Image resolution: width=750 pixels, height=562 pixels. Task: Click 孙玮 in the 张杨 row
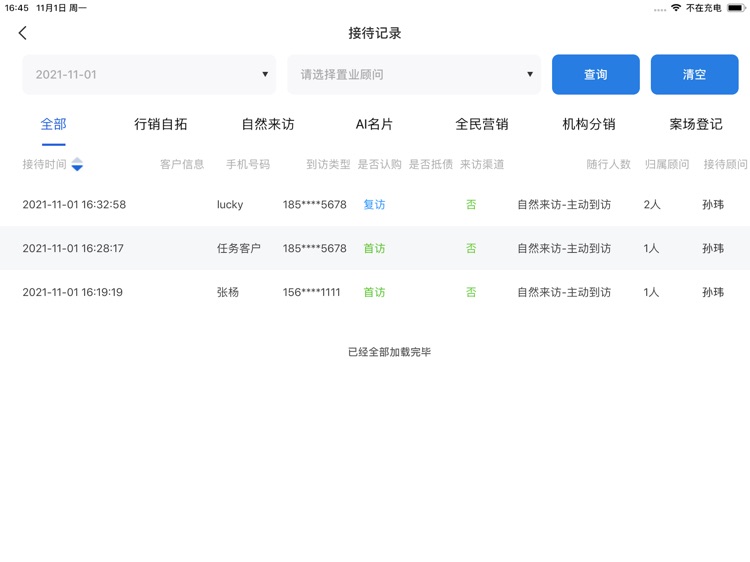(713, 292)
